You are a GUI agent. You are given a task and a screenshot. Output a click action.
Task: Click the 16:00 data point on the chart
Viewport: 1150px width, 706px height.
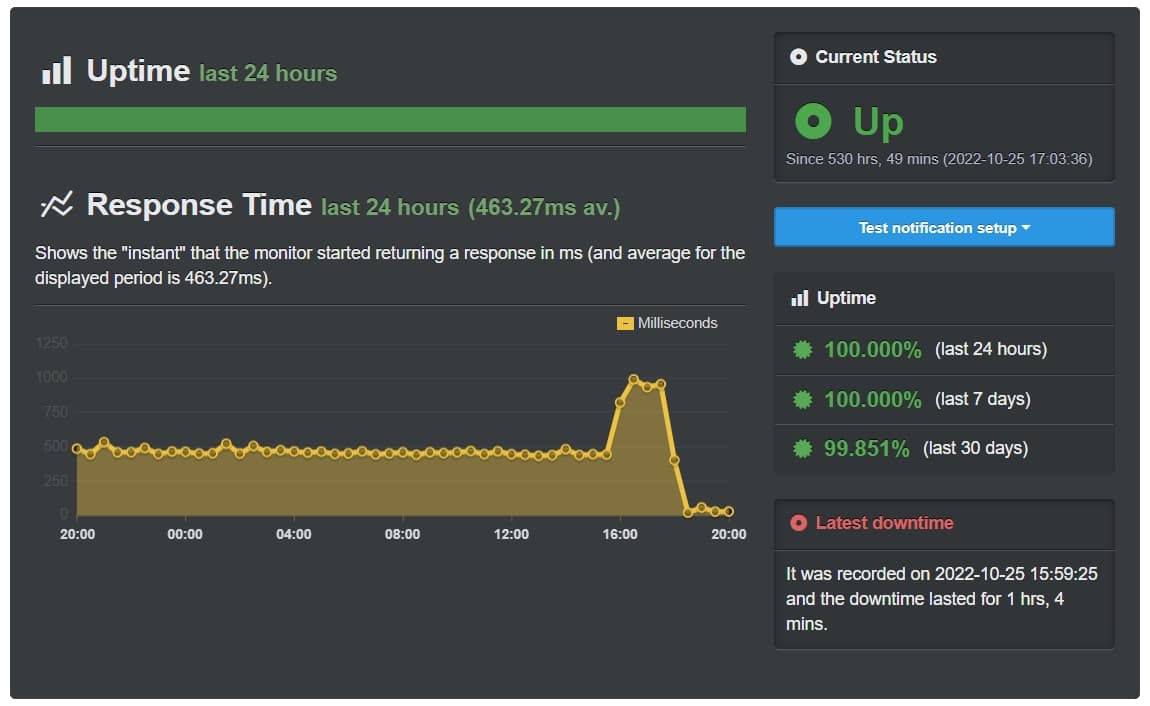click(x=620, y=402)
